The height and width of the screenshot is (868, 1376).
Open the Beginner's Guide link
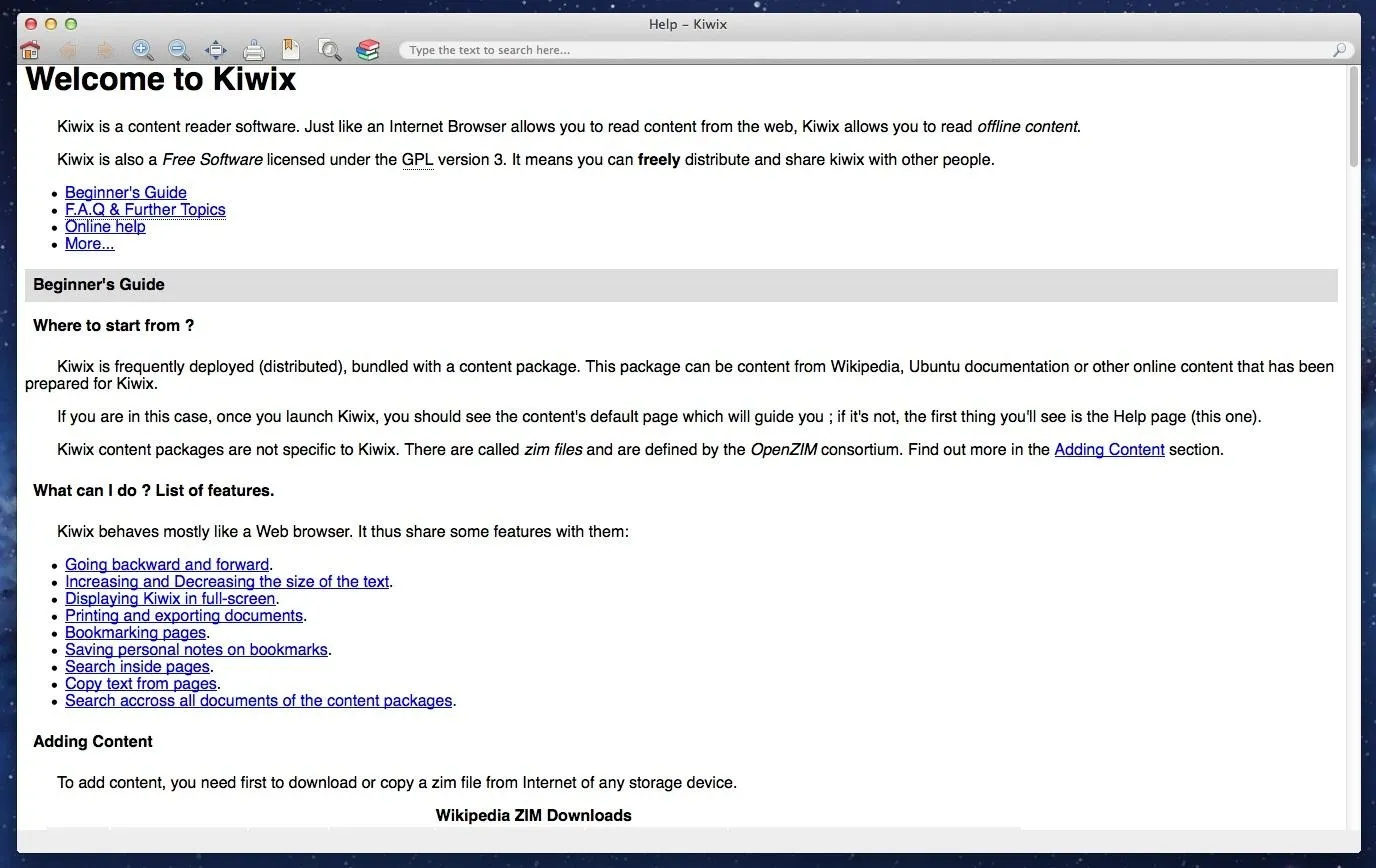126,192
